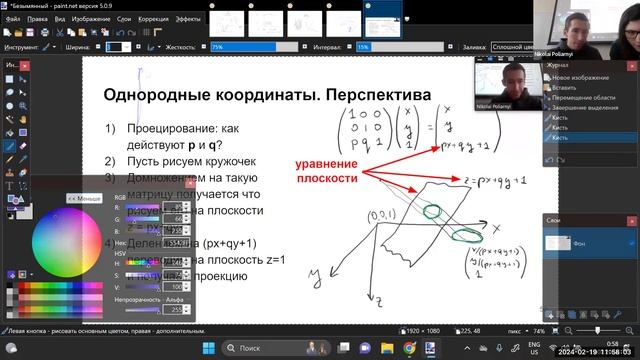The image size is (640, 360).
Task: Add a new layer in Layers panel
Action: [550, 315]
